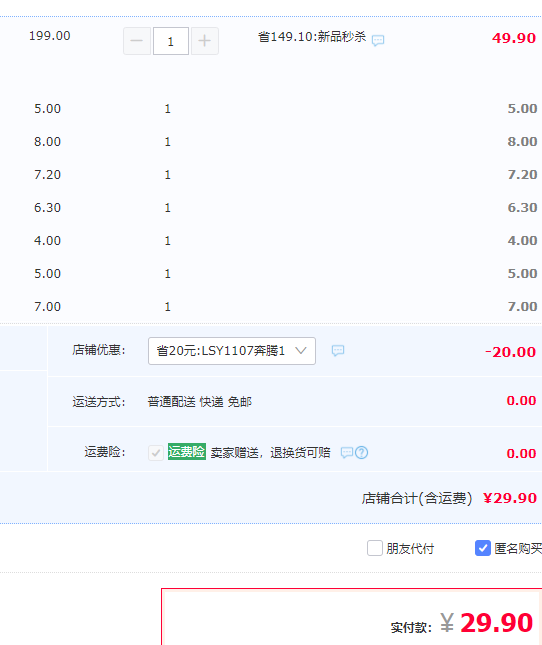Viewport: 542px width, 645px height.
Task: Toggle the 运费险 checkbox
Action: point(156,453)
